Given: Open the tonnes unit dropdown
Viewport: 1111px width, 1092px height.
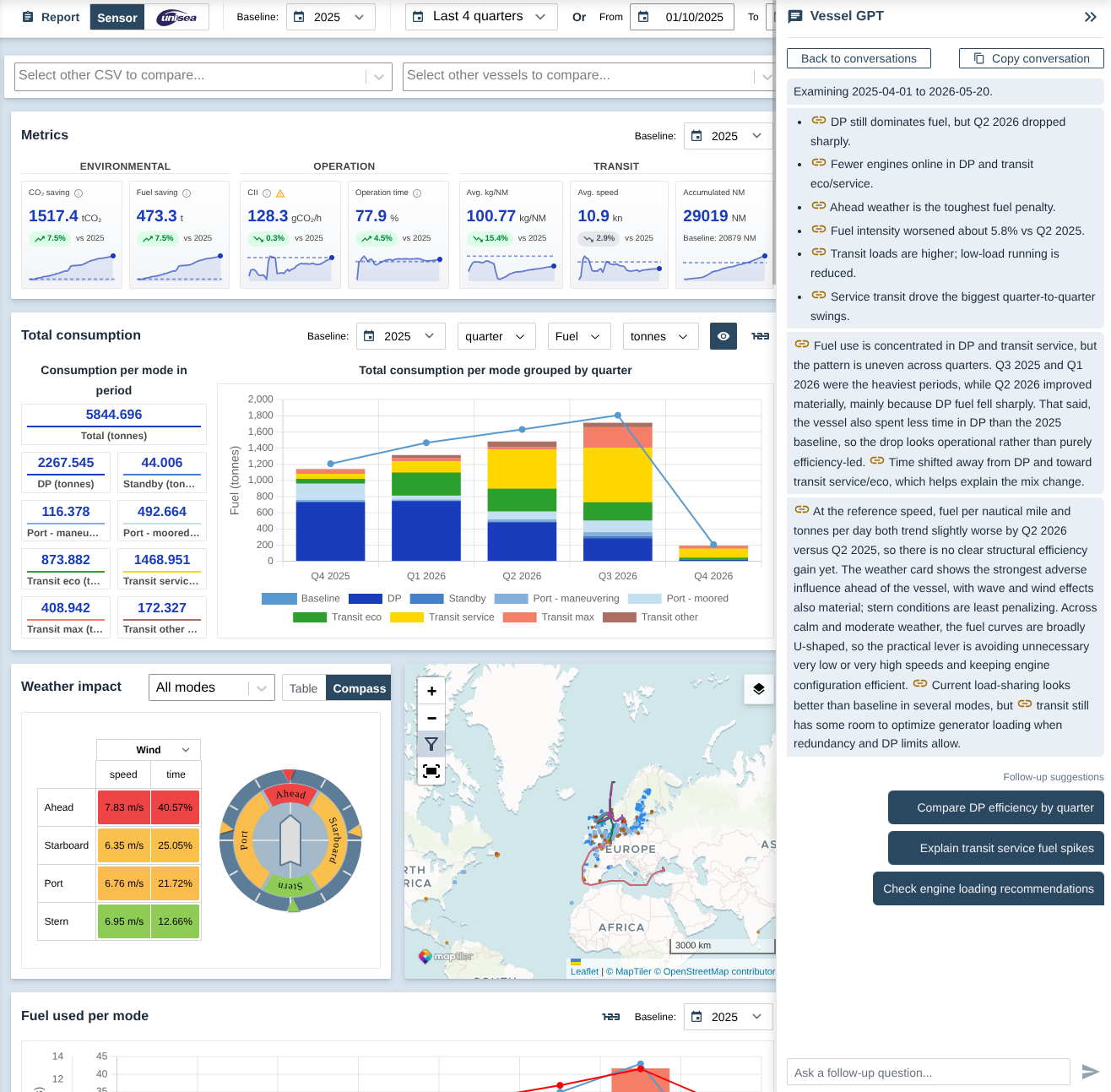Looking at the screenshot, I should pos(661,336).
